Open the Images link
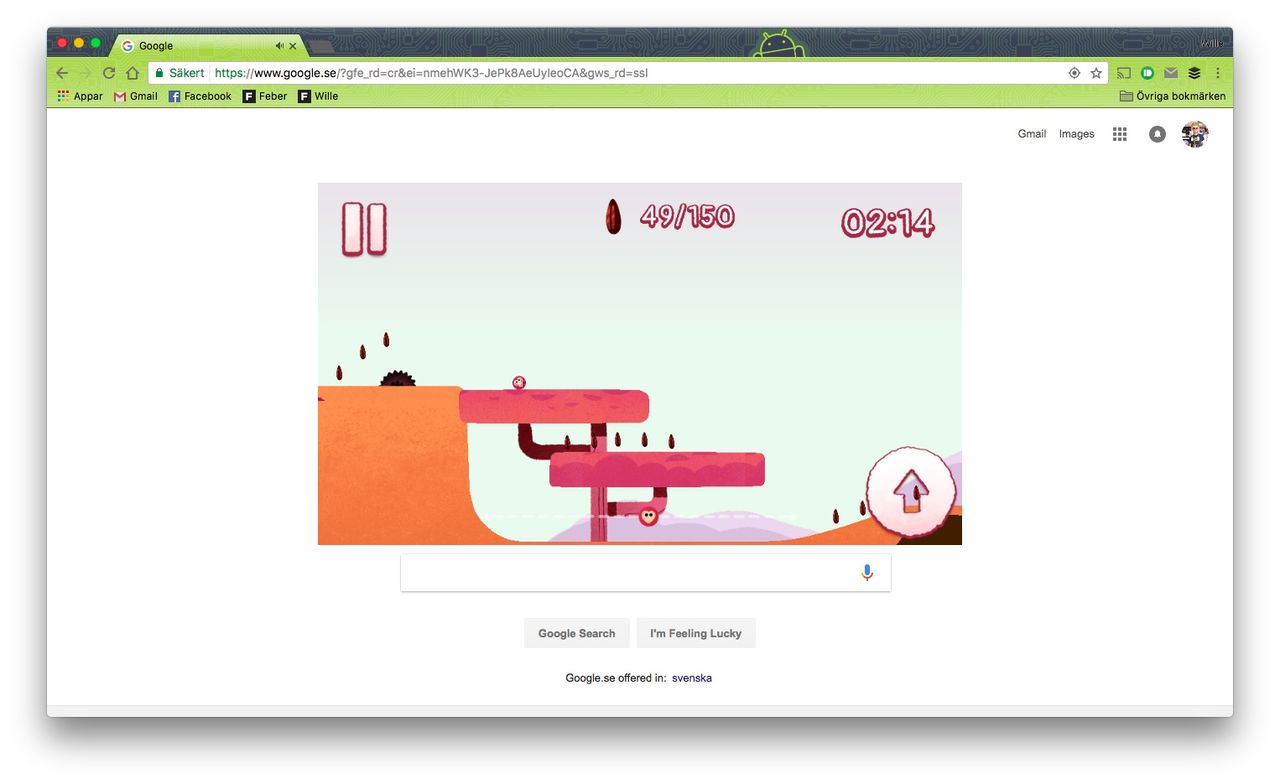 pyautogui.click(x=1077, y=134)
